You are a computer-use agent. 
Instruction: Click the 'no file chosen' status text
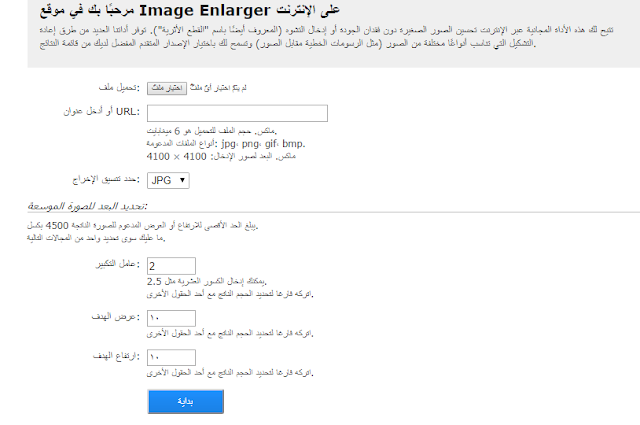click(218, 88)
